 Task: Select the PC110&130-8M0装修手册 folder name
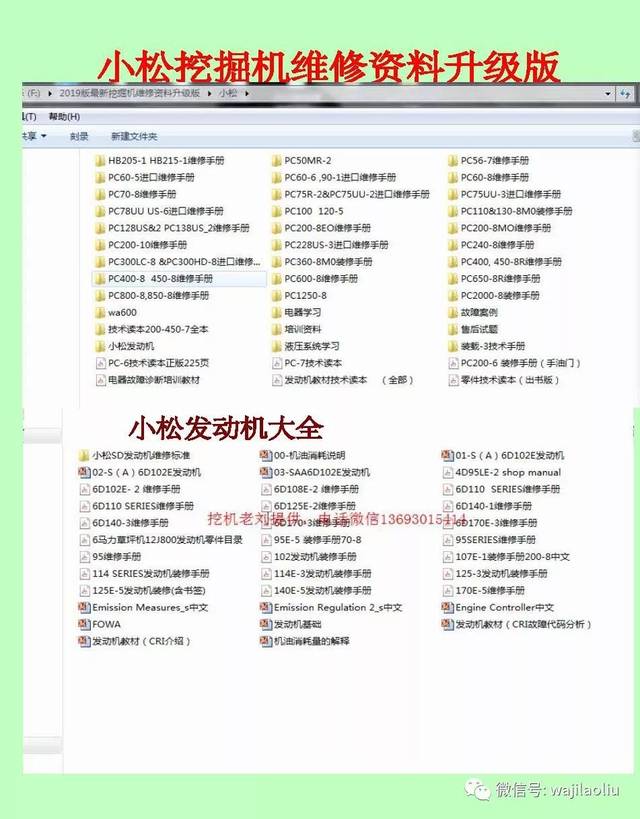point(516,211)
